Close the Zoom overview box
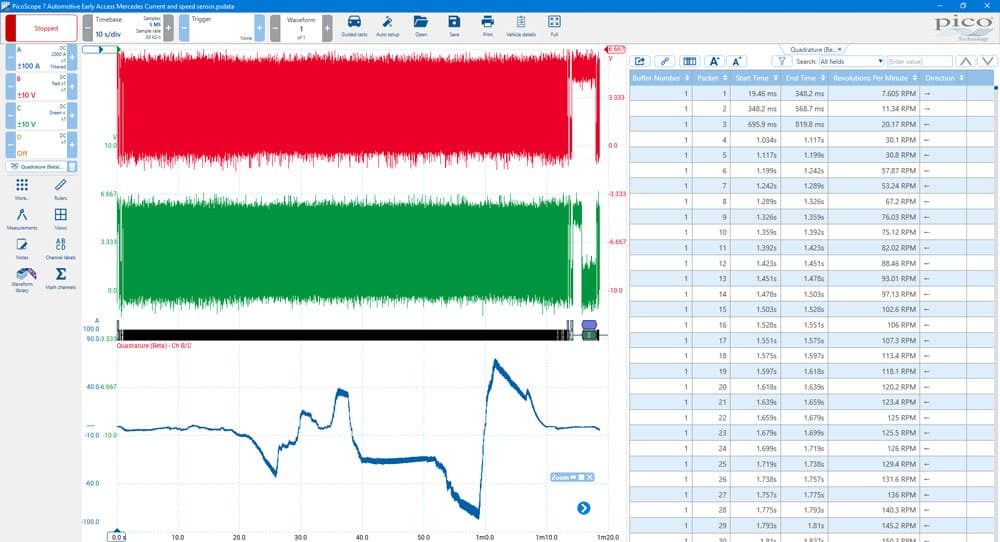This screenshot has width=1000, height=542. (x=590, y=477)
